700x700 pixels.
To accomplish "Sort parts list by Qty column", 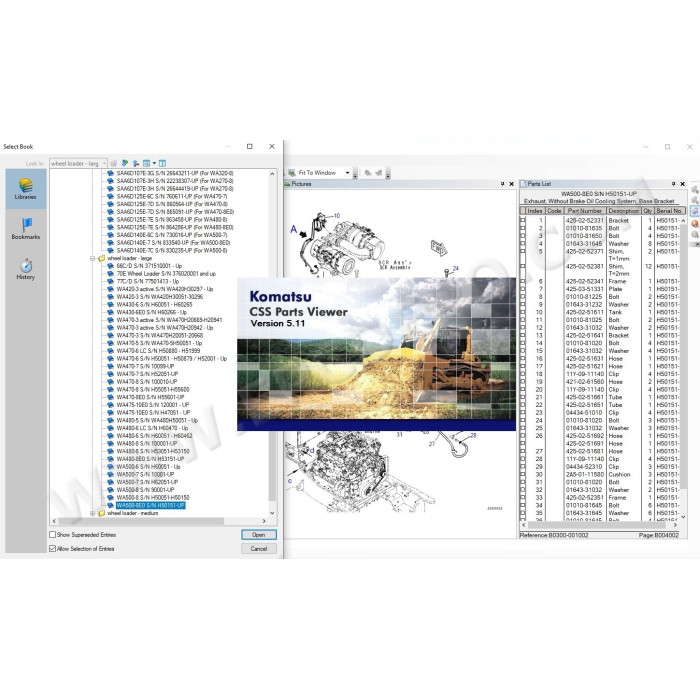I will 647,211.
